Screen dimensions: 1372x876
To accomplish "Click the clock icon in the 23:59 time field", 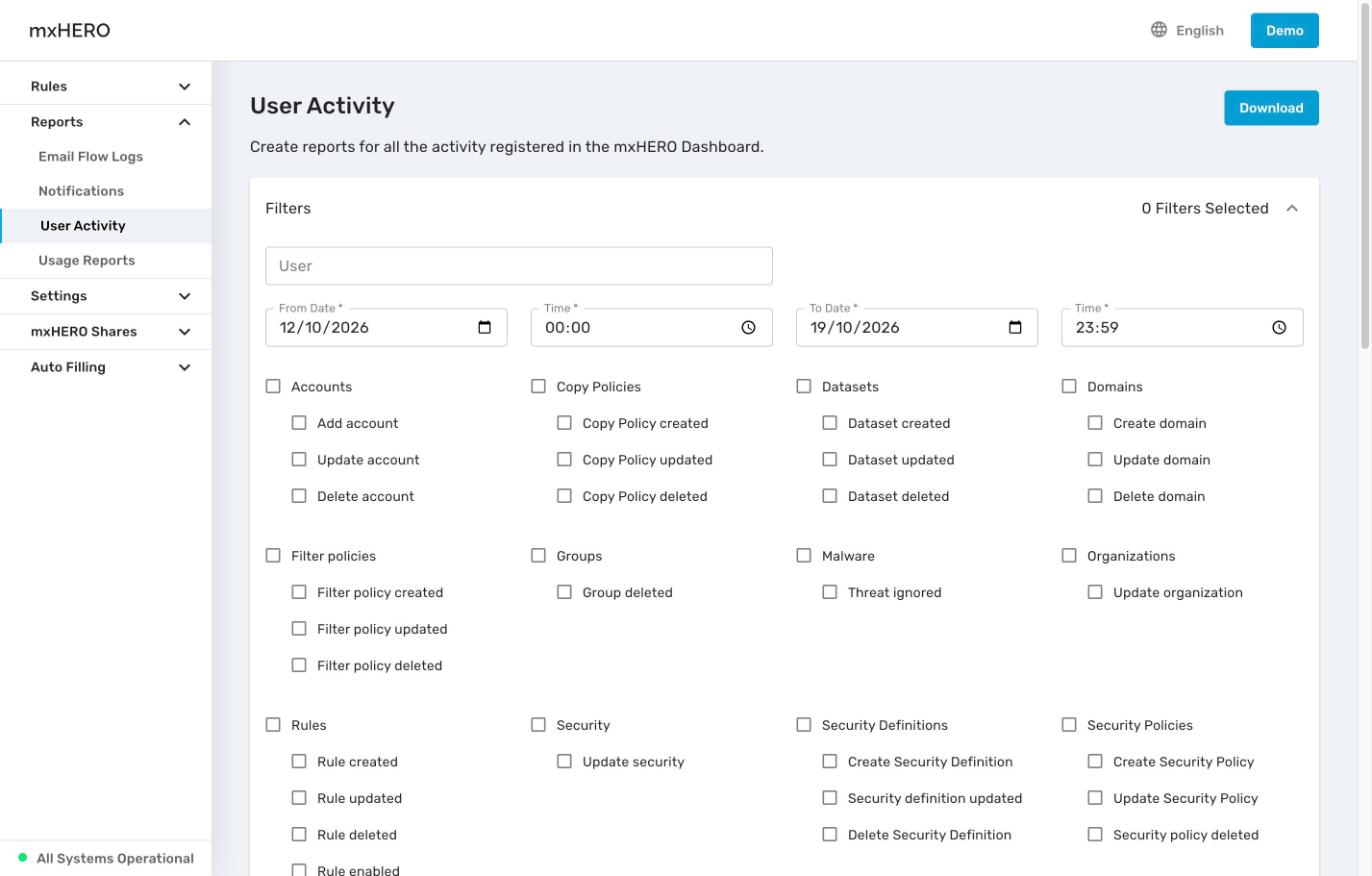I will 1279,328.
